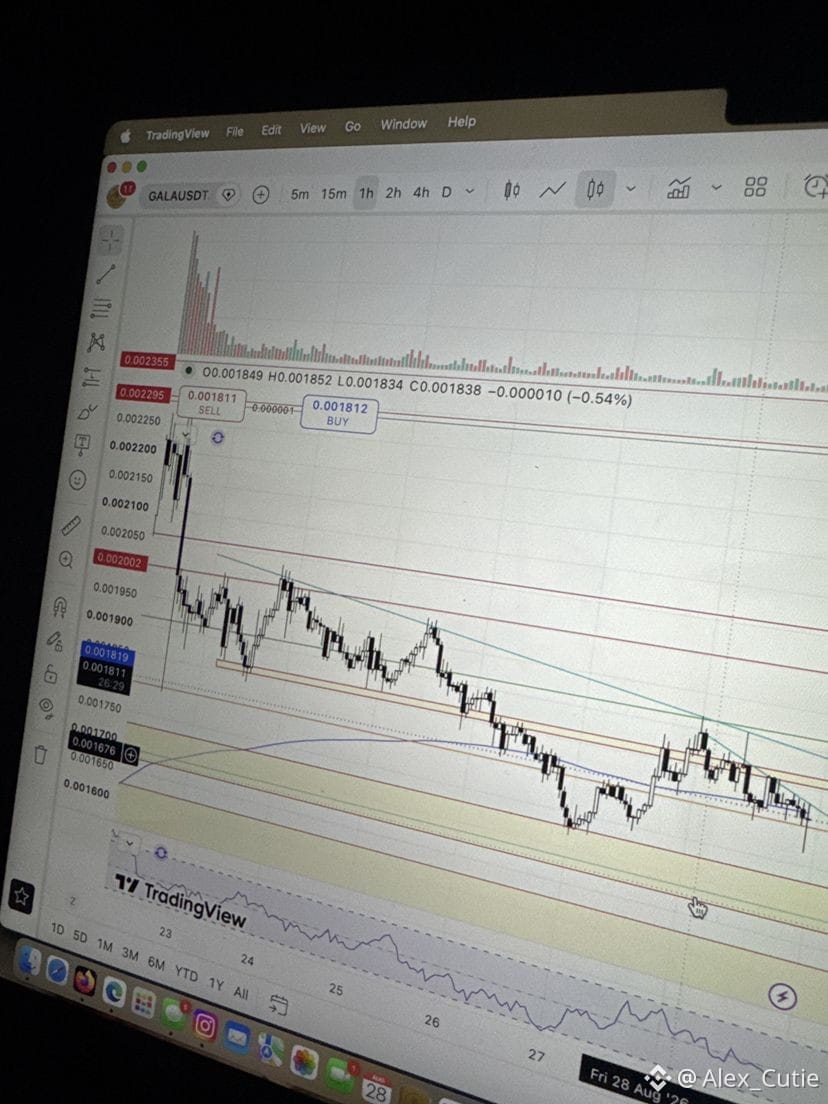828x1104 pixels.
Task: Toggle lock all drawings
Action: tap(51, 675)
